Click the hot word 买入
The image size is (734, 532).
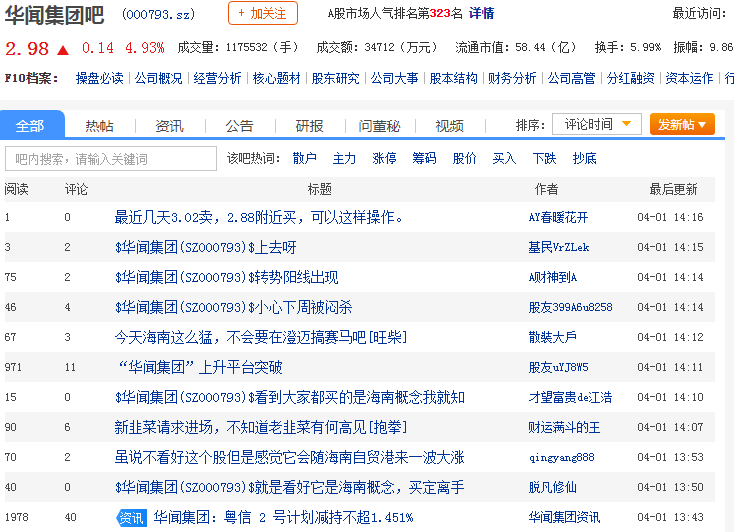504,158
